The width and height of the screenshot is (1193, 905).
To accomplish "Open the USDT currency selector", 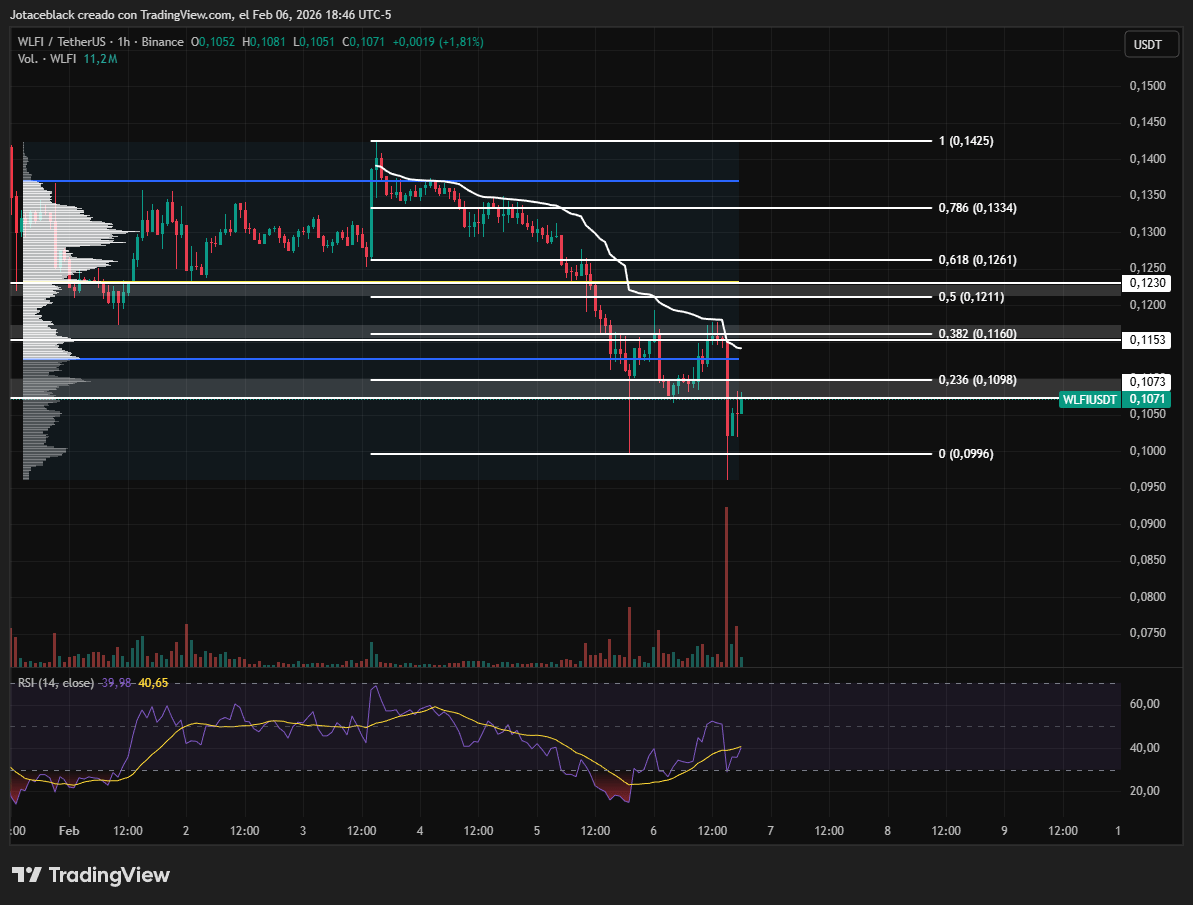I will [1146, 45].
